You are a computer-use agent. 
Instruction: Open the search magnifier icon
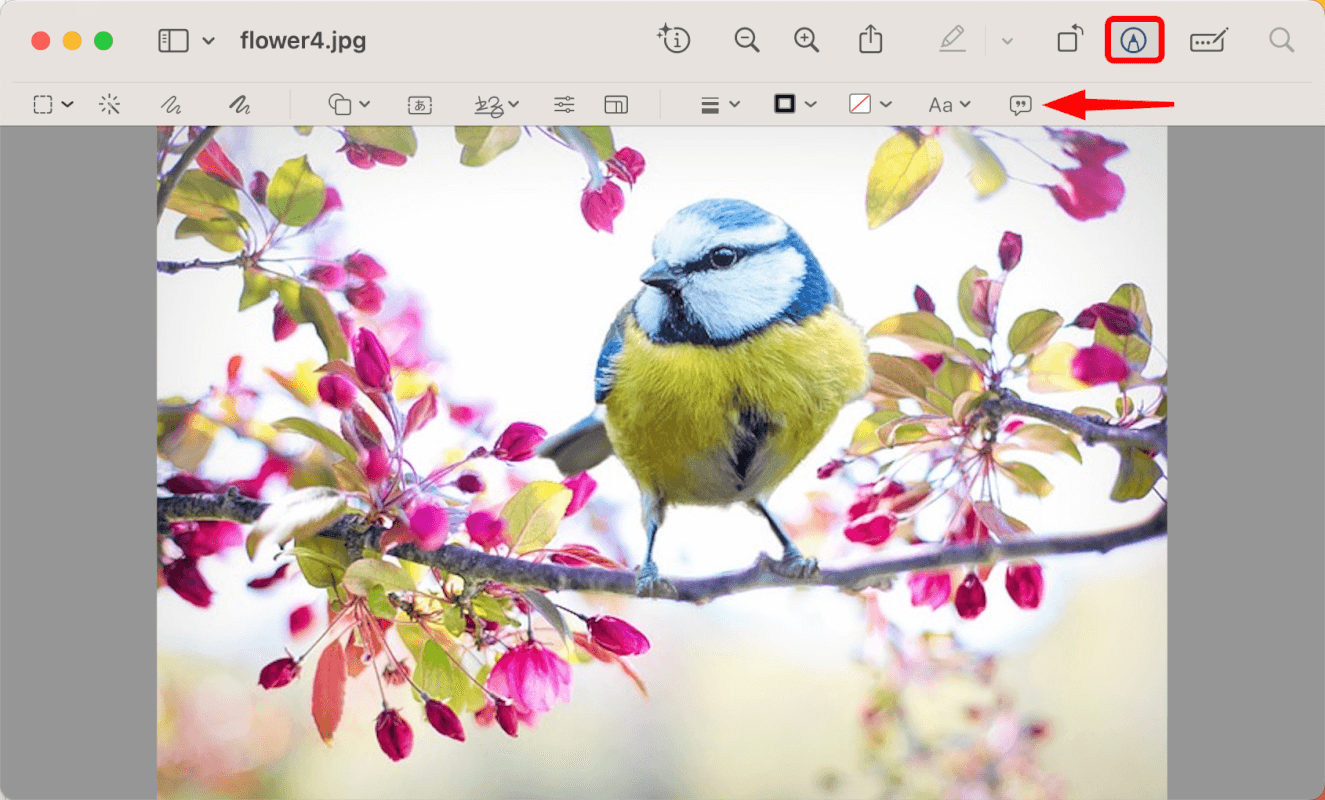pyautogui.click(x=1281, y=40)
